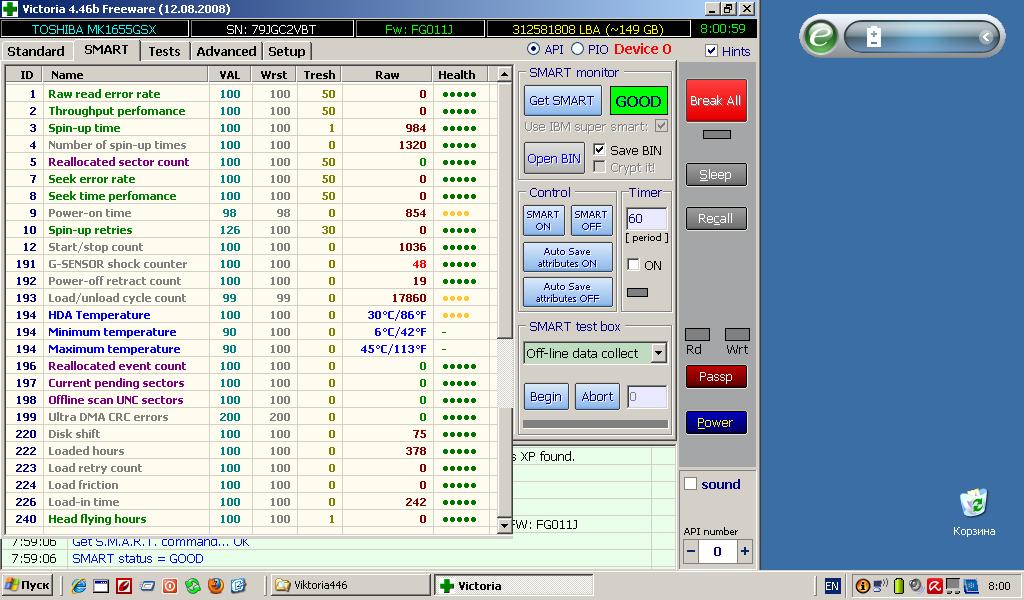Screen dimensions: 1024x600
Task: Turn Auto Save attributes ON
Action: pyautogui.click(x=568, y=257)
